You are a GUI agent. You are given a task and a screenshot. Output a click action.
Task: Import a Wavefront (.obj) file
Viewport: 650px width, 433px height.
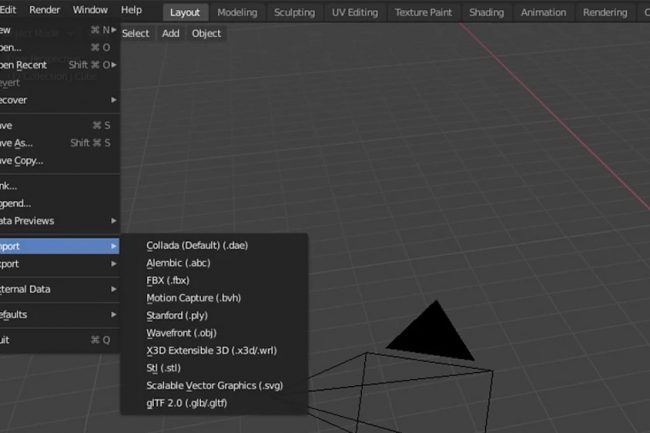tap(183, 332)
